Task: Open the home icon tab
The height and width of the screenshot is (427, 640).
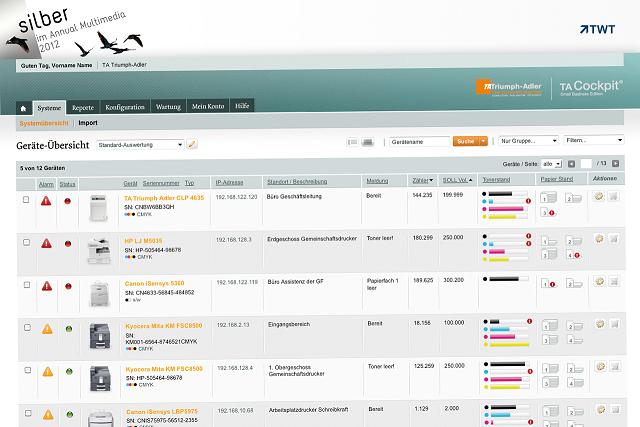Action: 23,108
